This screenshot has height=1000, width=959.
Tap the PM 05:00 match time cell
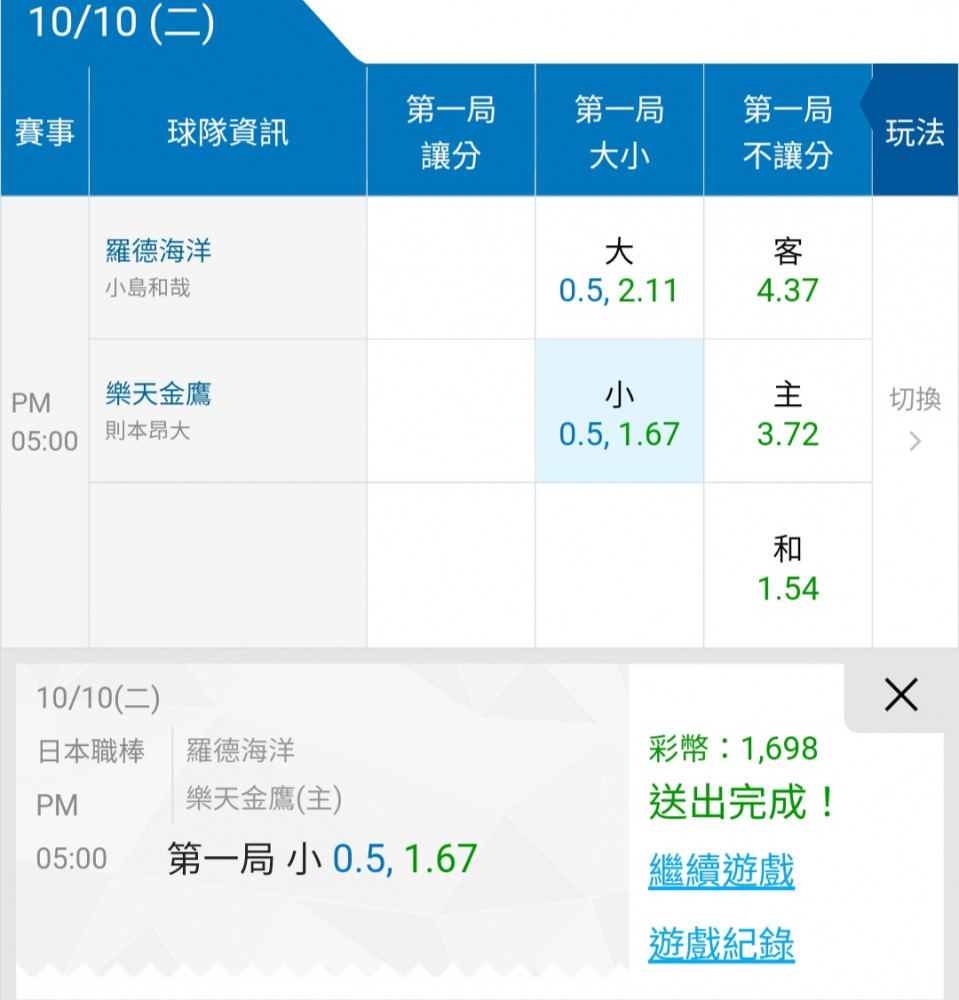tap(44, 422)
